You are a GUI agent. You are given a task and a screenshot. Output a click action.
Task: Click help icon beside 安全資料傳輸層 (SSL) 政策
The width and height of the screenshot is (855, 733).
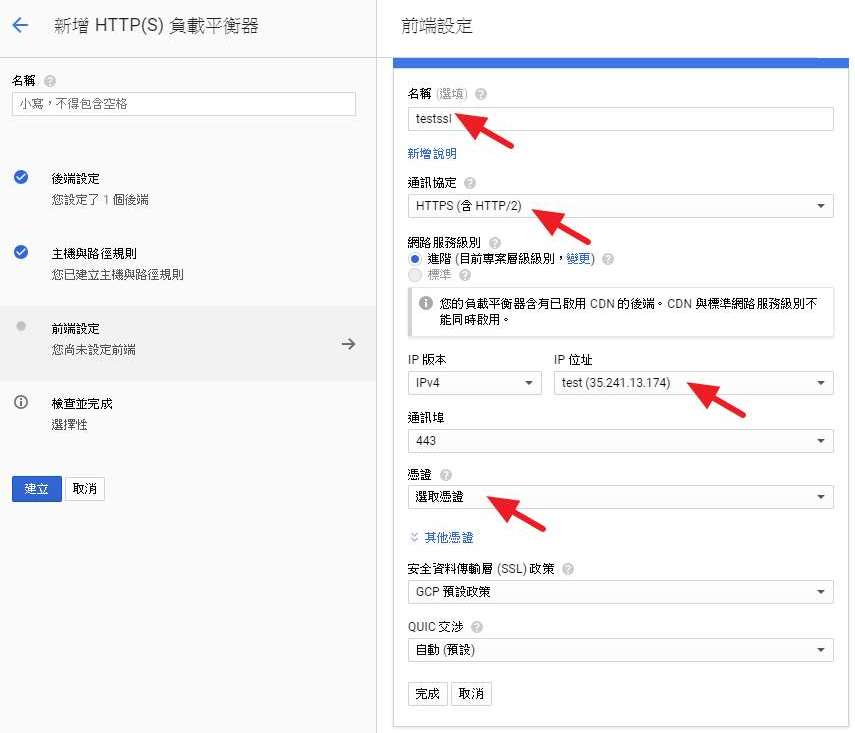[x=568, y=569]
